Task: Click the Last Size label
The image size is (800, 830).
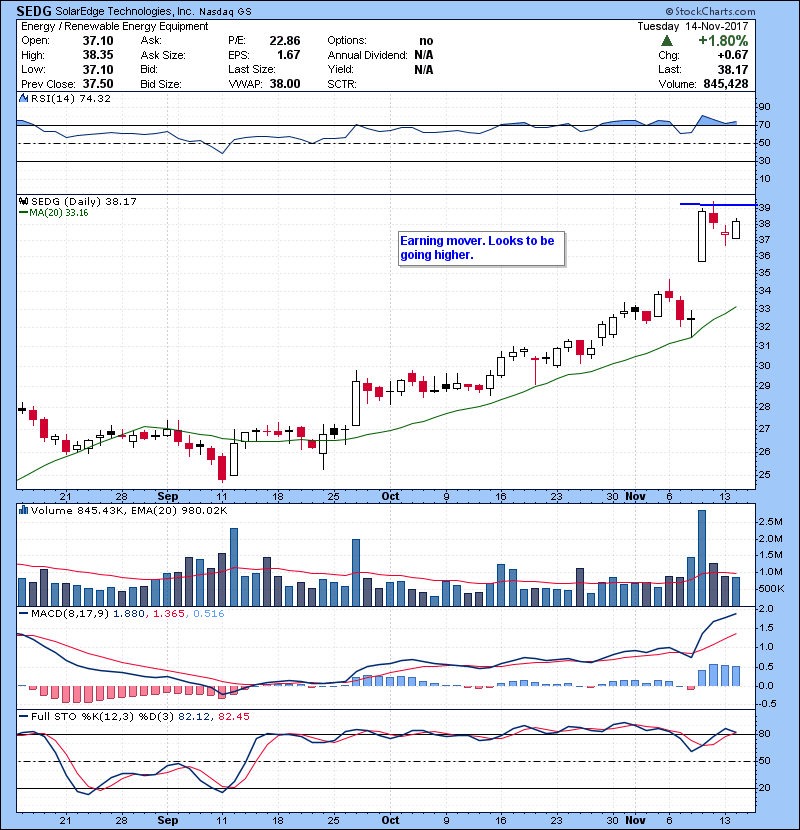Action: click(x=252, y=69)
